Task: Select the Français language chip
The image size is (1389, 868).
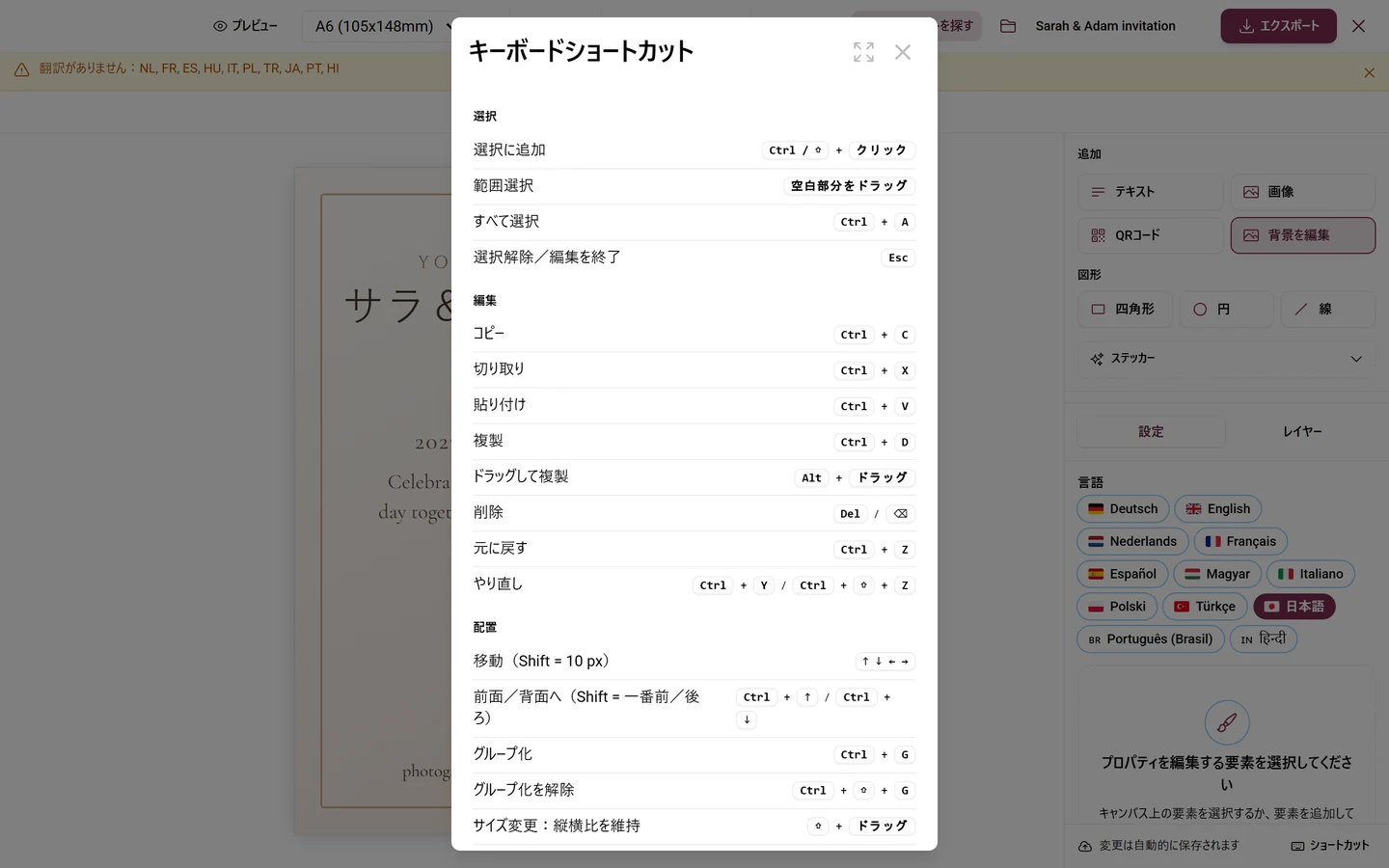Action: [x=1240, y=542]
